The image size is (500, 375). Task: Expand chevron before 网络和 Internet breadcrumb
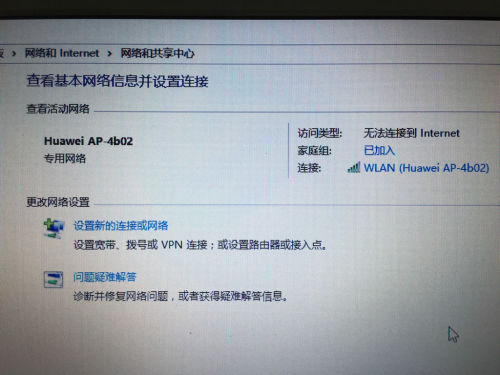(14, 53)
